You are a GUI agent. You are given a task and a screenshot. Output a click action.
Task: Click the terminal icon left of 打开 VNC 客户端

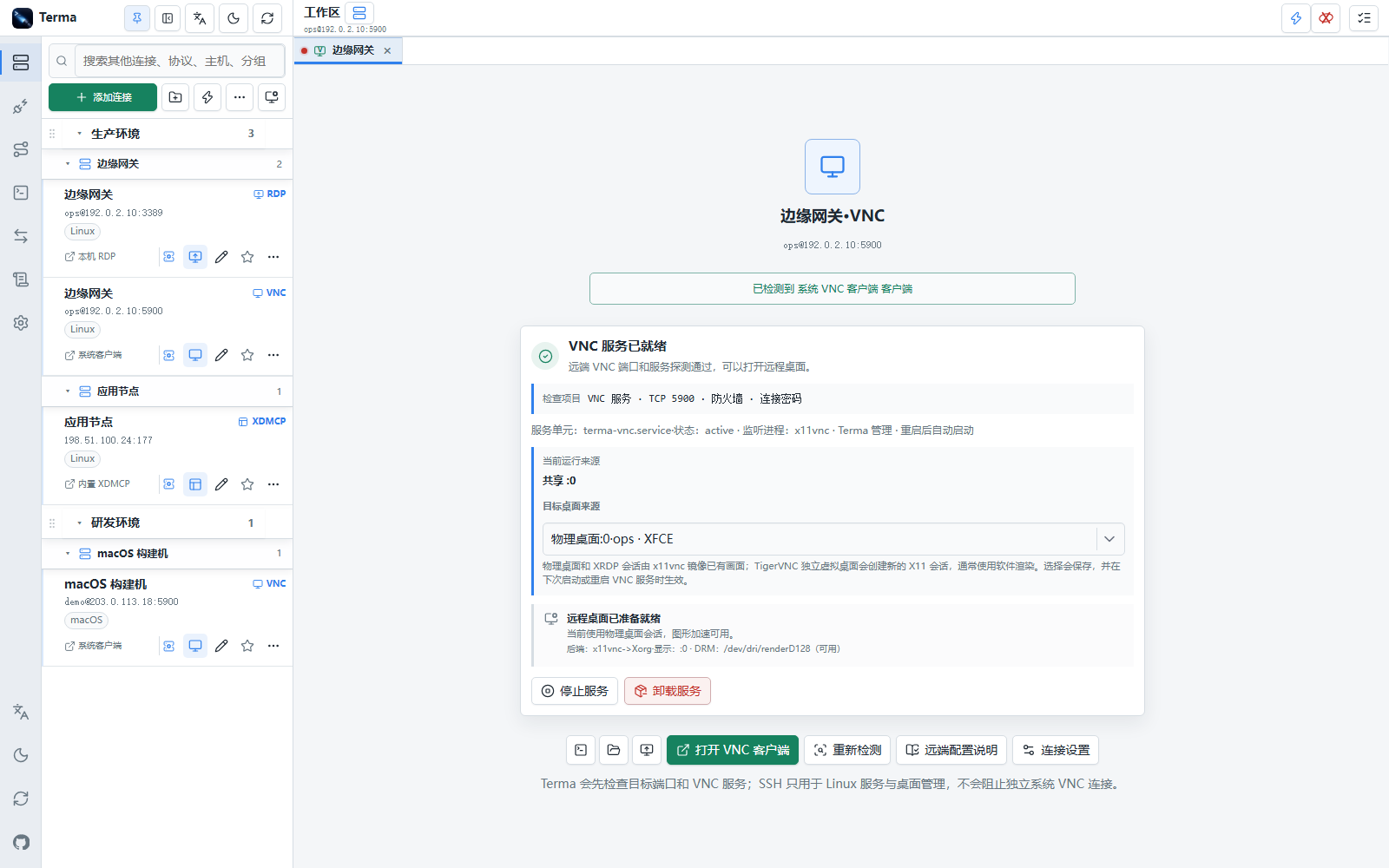tap(581, 750)
